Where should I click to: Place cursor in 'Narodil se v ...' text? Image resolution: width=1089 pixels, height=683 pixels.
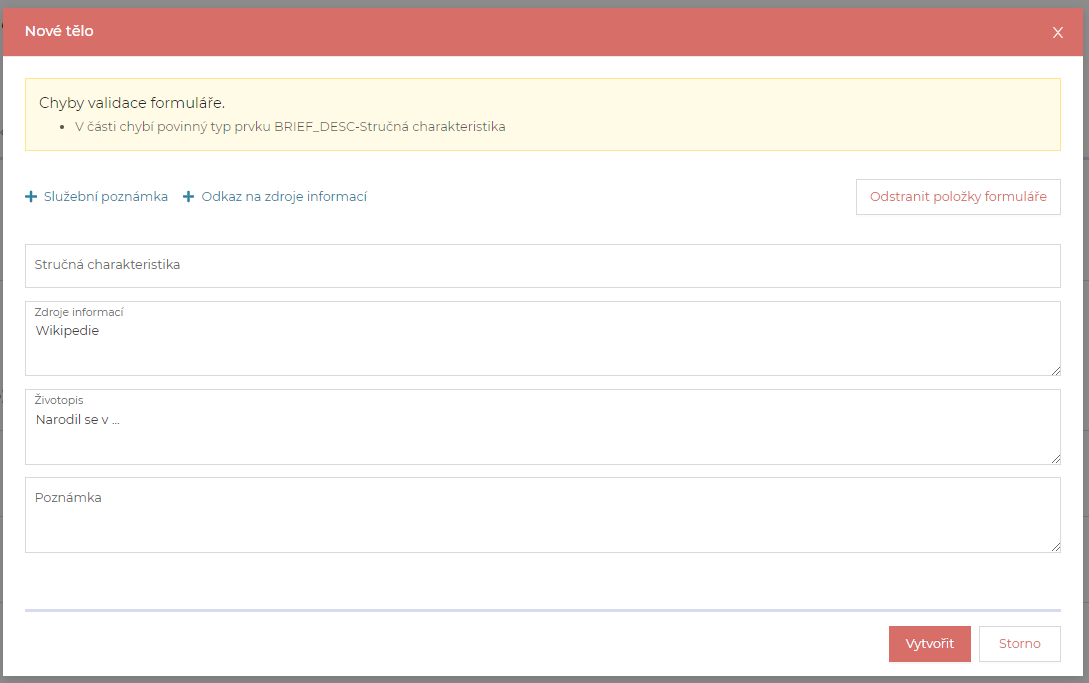pyautogui.click(x=77, y=420)
